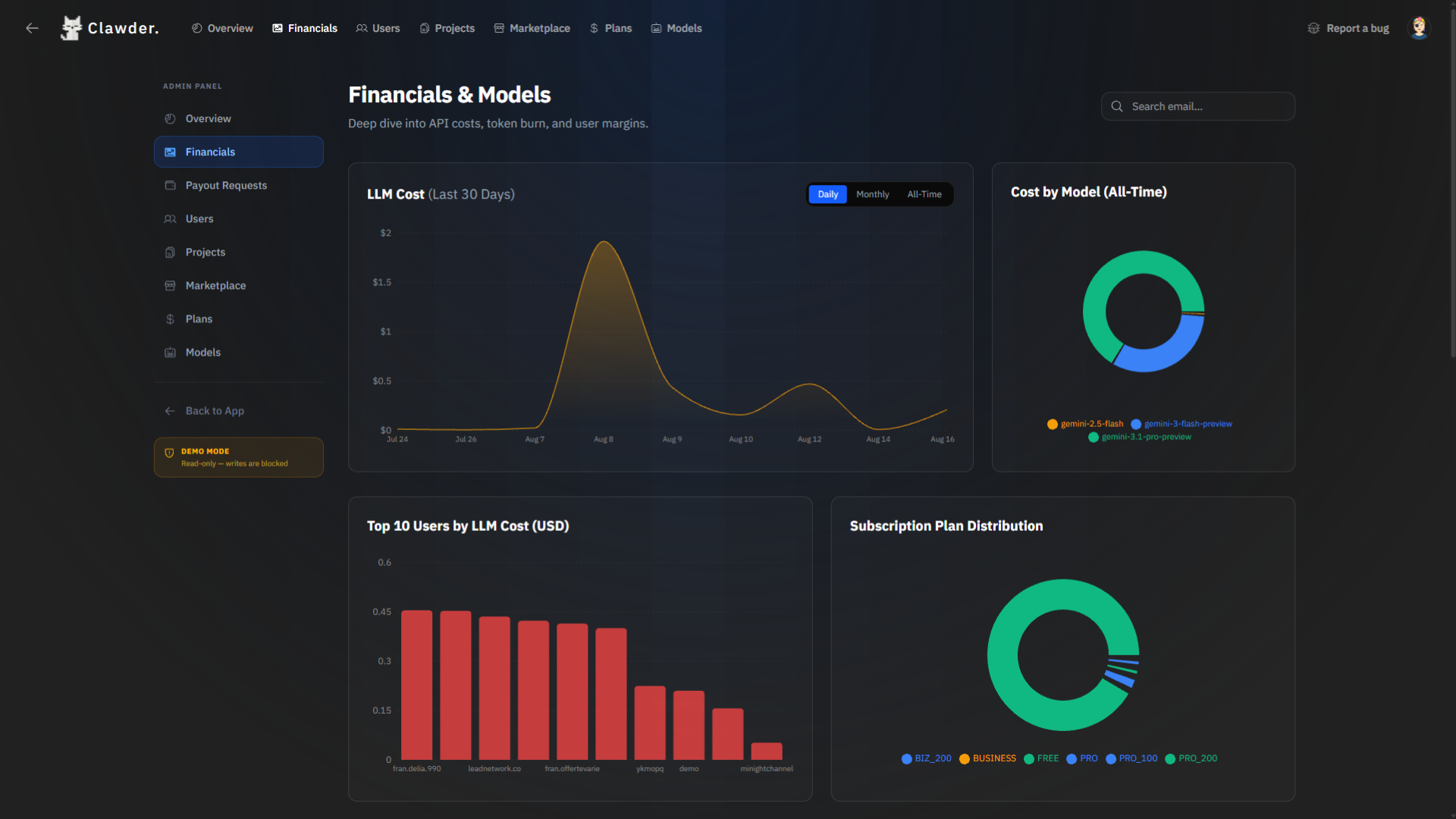Click the sidebar Users icon

(170, 218)
